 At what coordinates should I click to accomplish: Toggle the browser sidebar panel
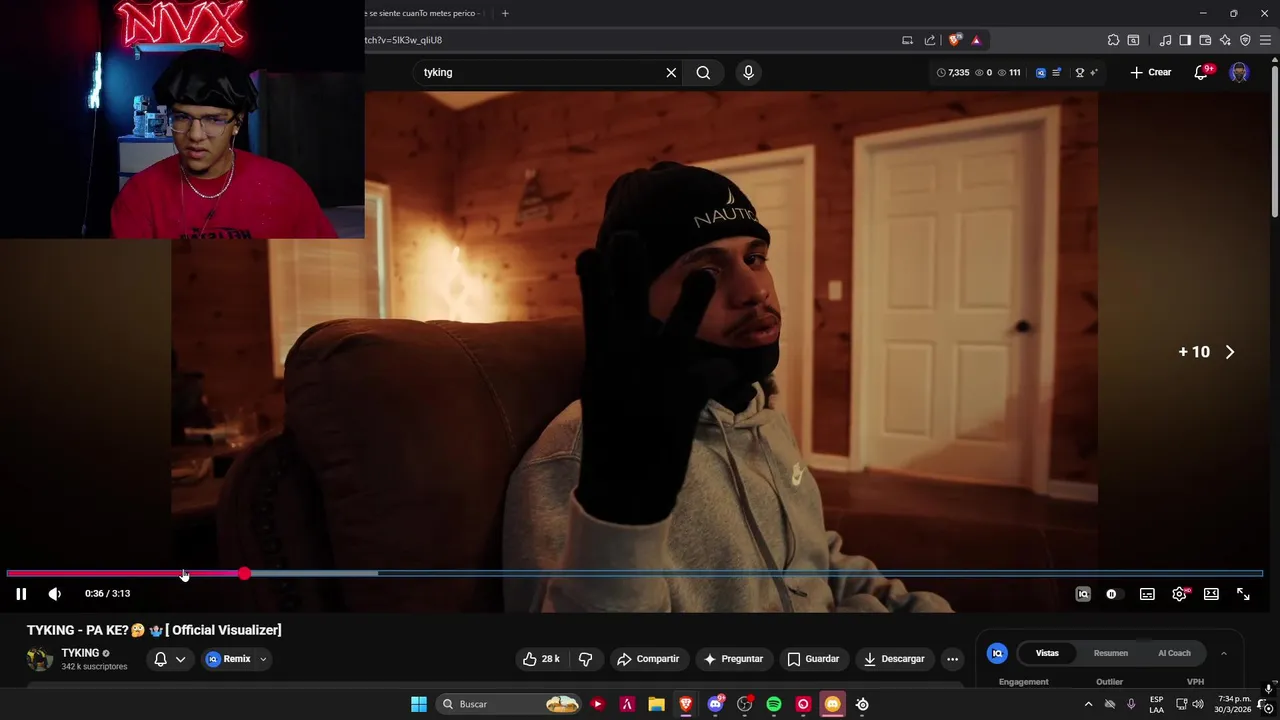[1185, 40]
